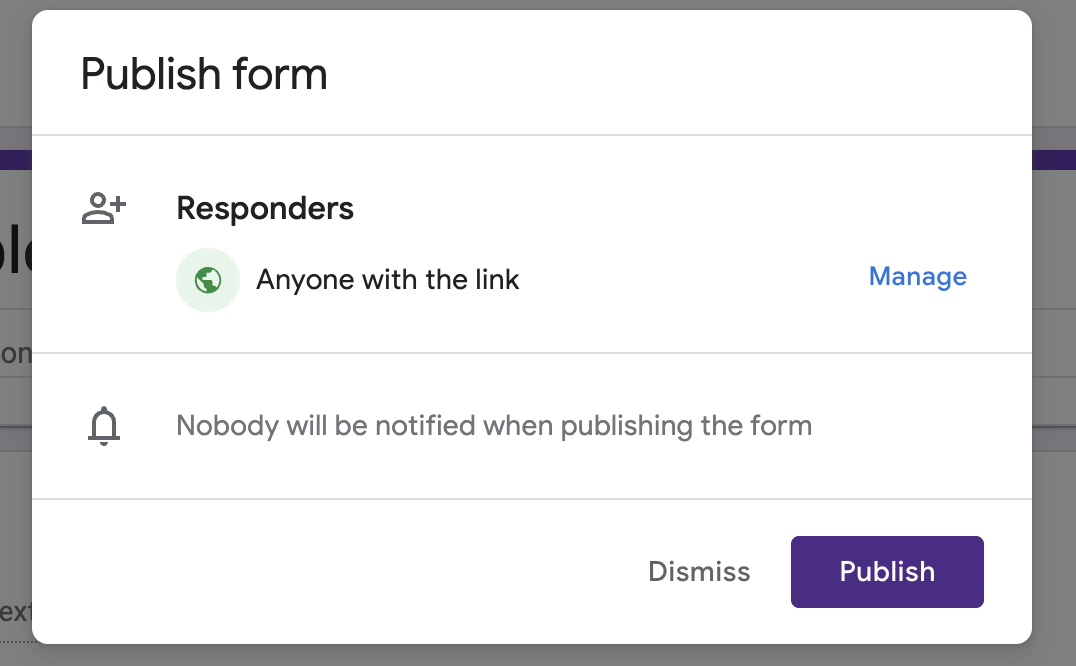Click the notification bell icon

point(104,426)
